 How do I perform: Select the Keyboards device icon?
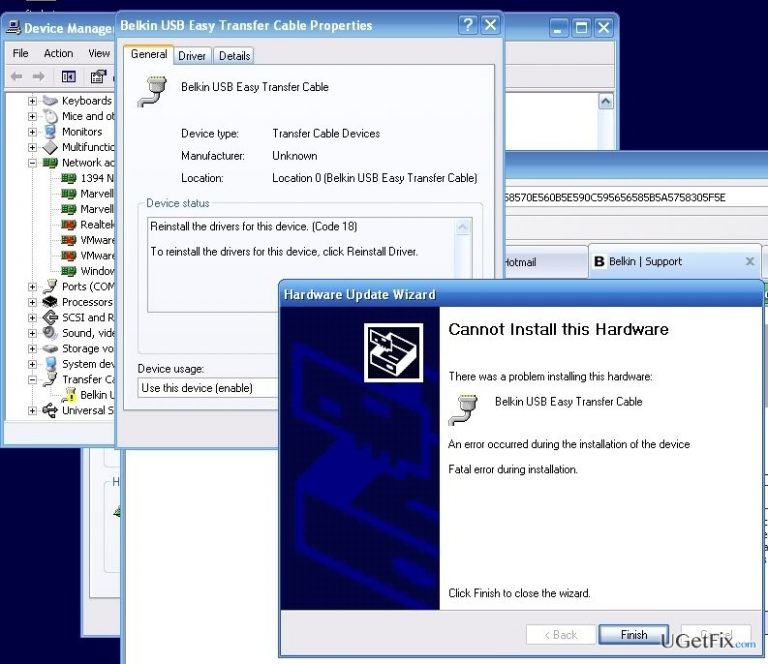[50, 101]
